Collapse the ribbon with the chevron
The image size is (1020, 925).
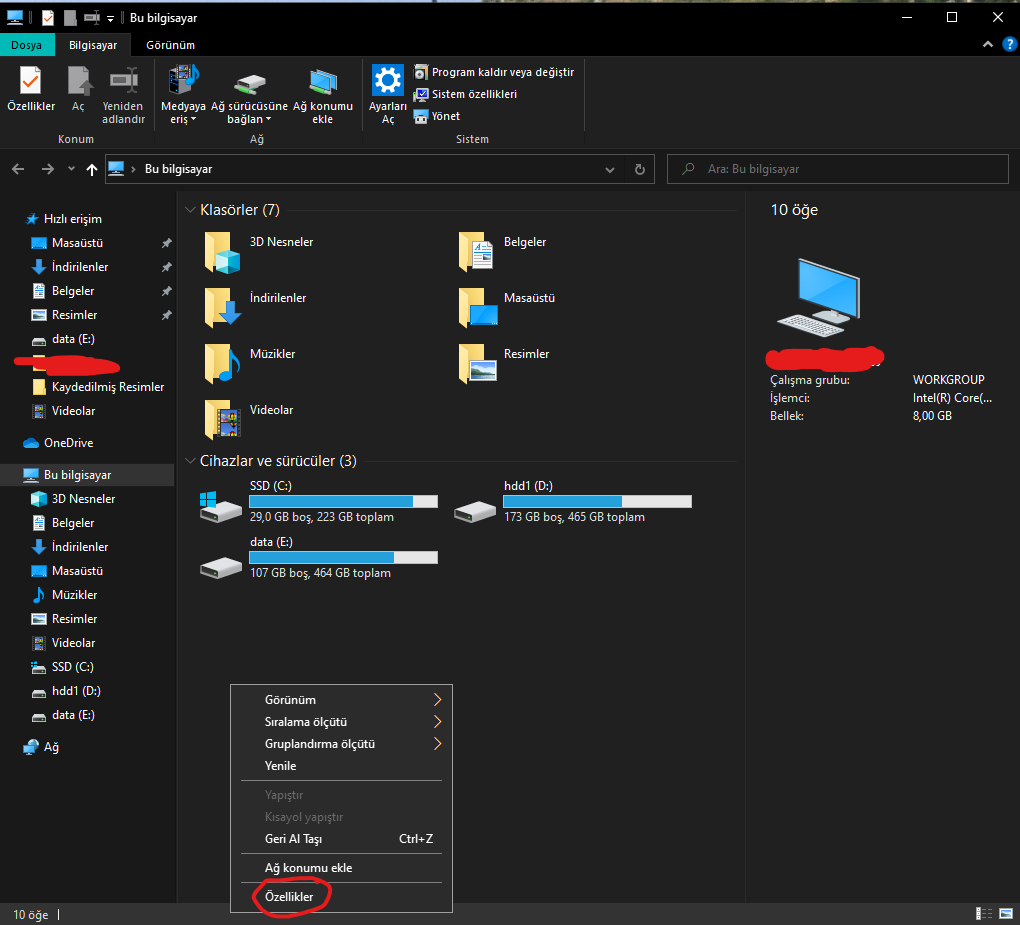tap(987, 44)
